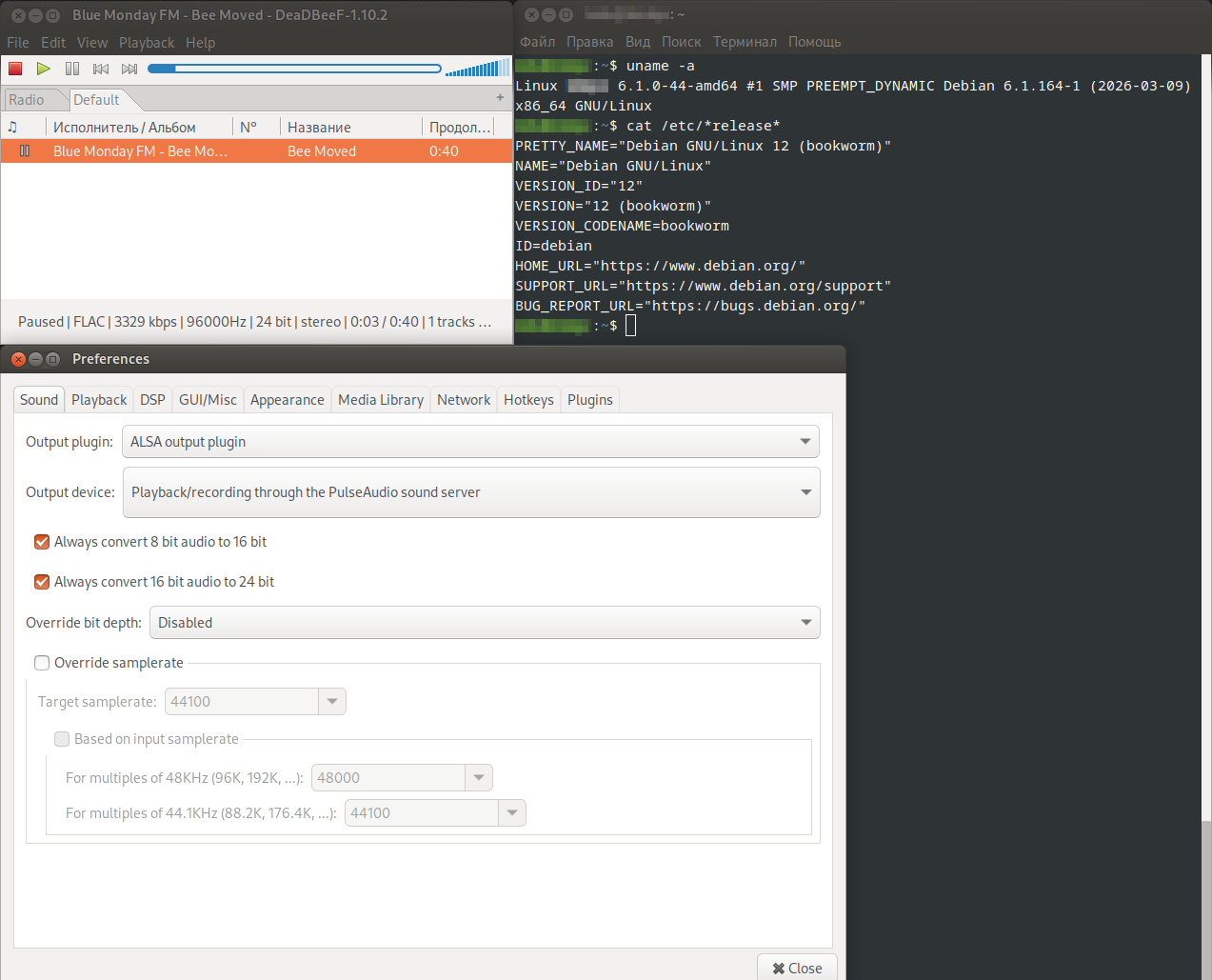Image resolution: width=1212 pixels, height=980 pixels.
Task: Uncheck Always convert 8 bit audio to 16 bit
Action: point(42,542)
